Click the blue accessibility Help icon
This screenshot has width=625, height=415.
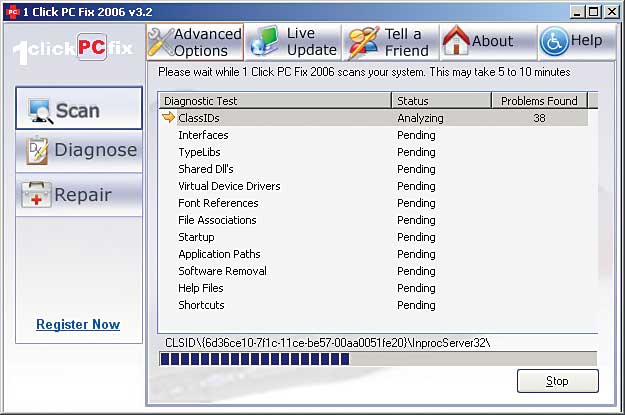tap(554, 41)
